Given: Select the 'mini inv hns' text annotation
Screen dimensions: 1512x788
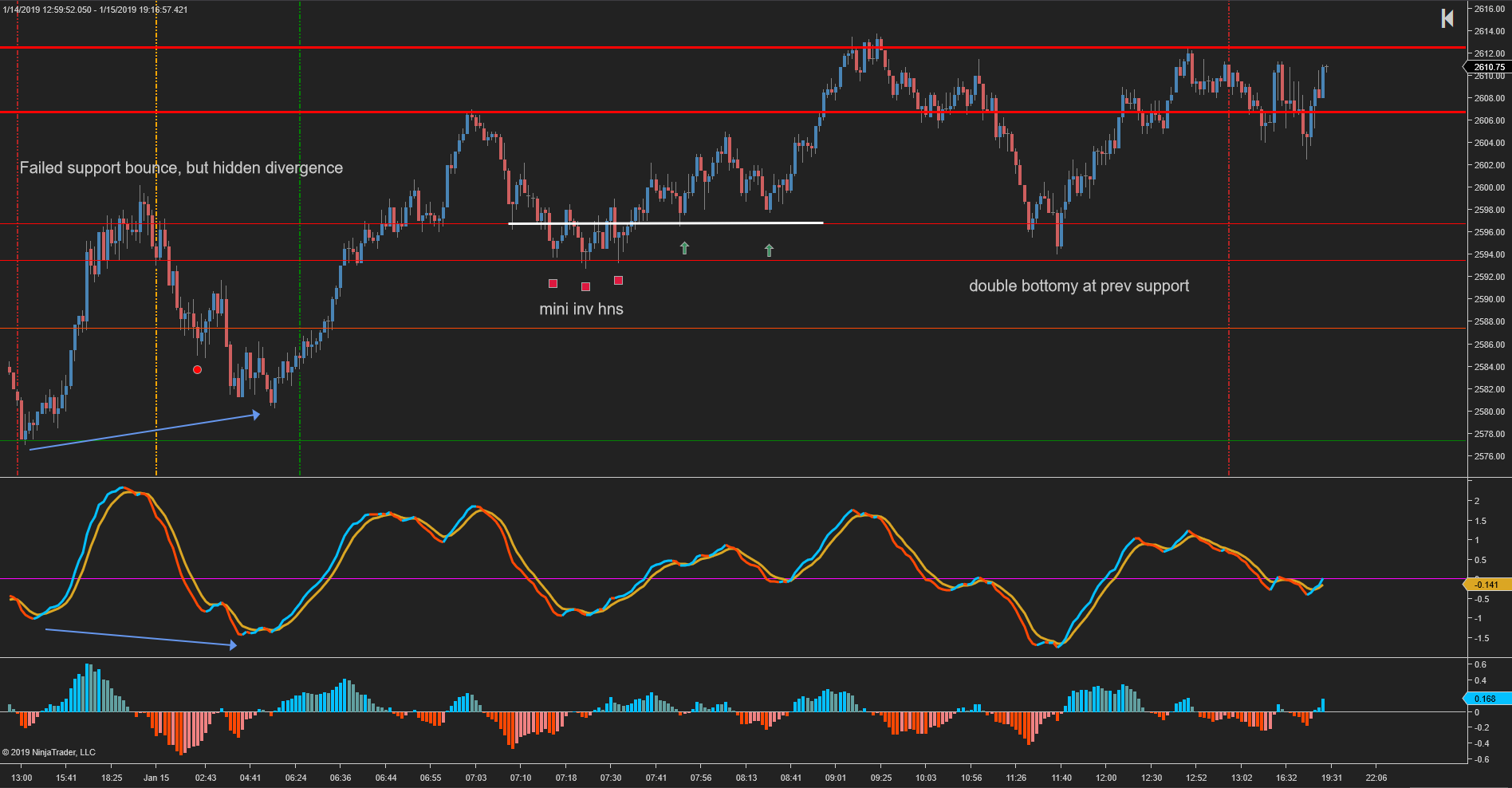Looking at the screenshot, I should [x=581, y=309].
